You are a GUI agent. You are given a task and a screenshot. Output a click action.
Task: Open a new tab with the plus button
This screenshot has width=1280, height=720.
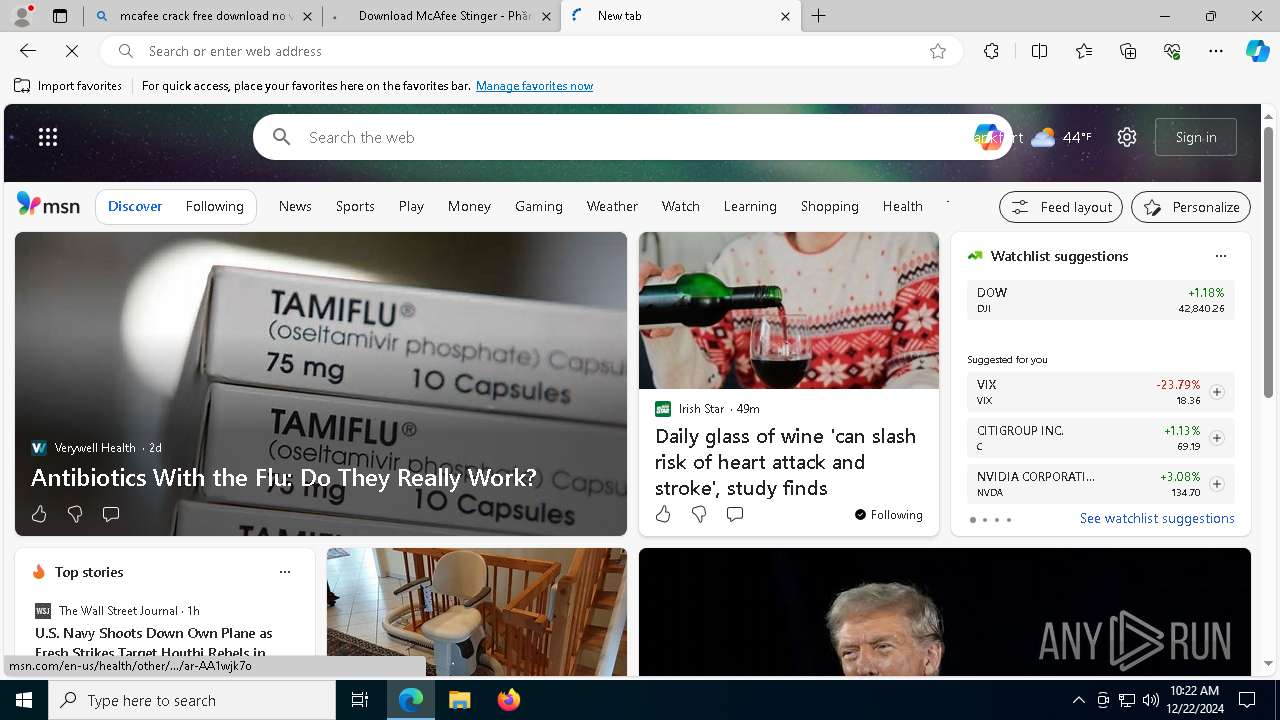819,16
